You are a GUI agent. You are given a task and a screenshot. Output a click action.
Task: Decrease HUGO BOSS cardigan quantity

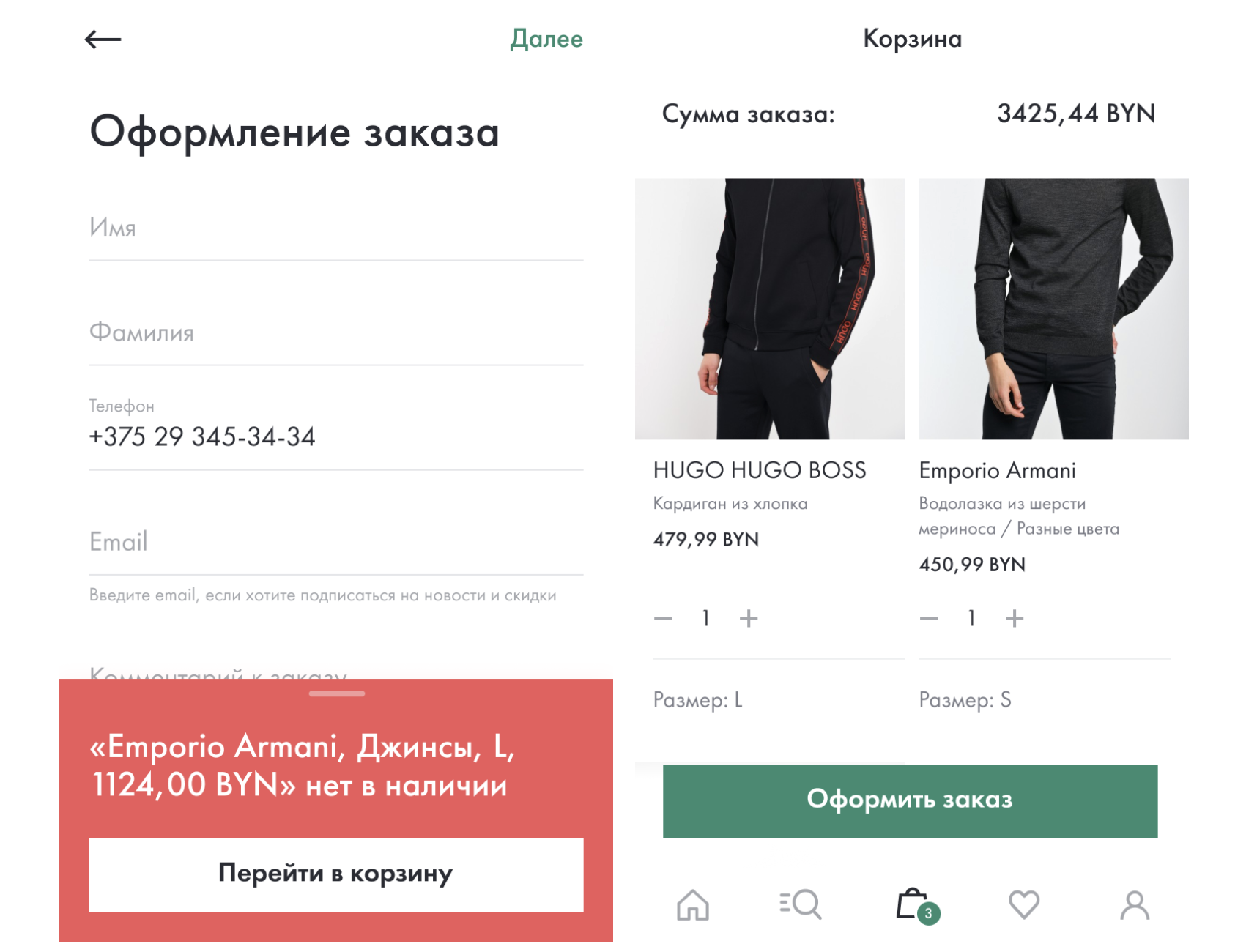click(x=663, y=619)
